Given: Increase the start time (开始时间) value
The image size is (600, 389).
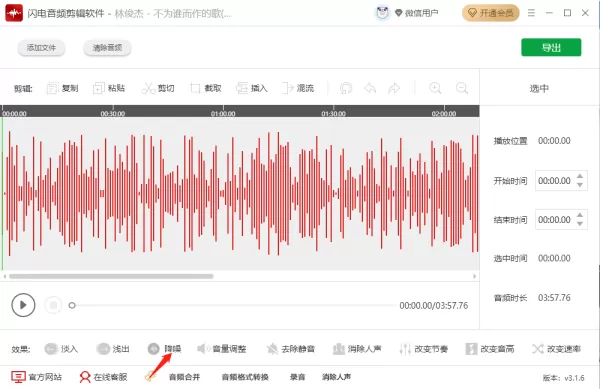Looking at the screenshot, I should pyautogui.click(x=580, y=176).
